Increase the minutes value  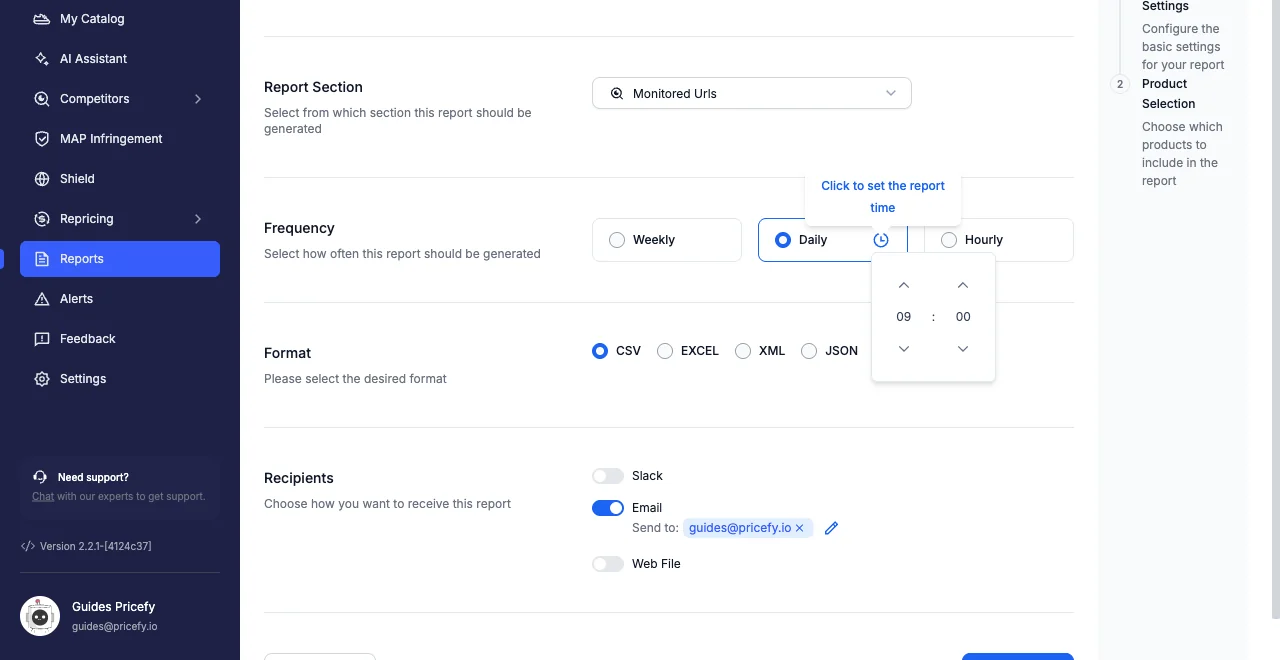click(963, 285)
